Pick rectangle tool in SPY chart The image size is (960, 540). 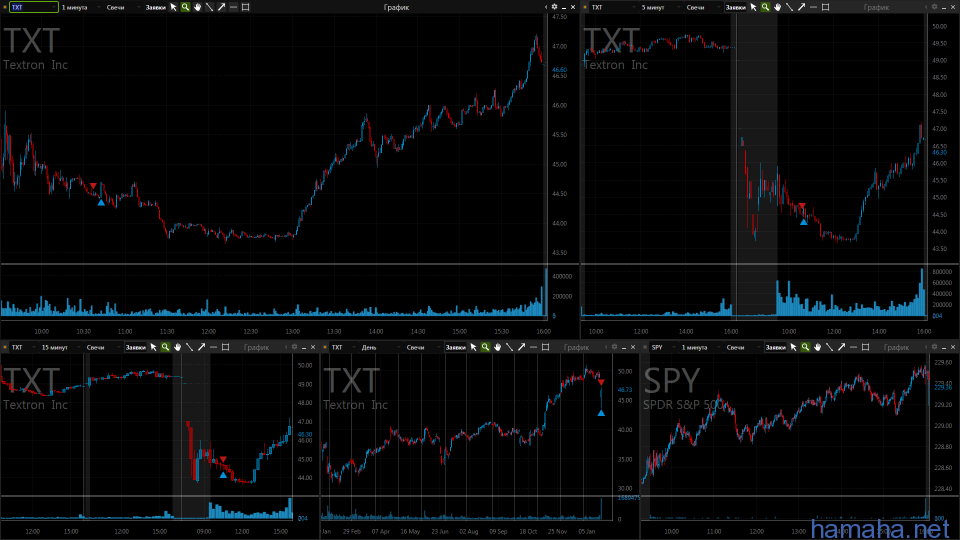pos(865,347)
